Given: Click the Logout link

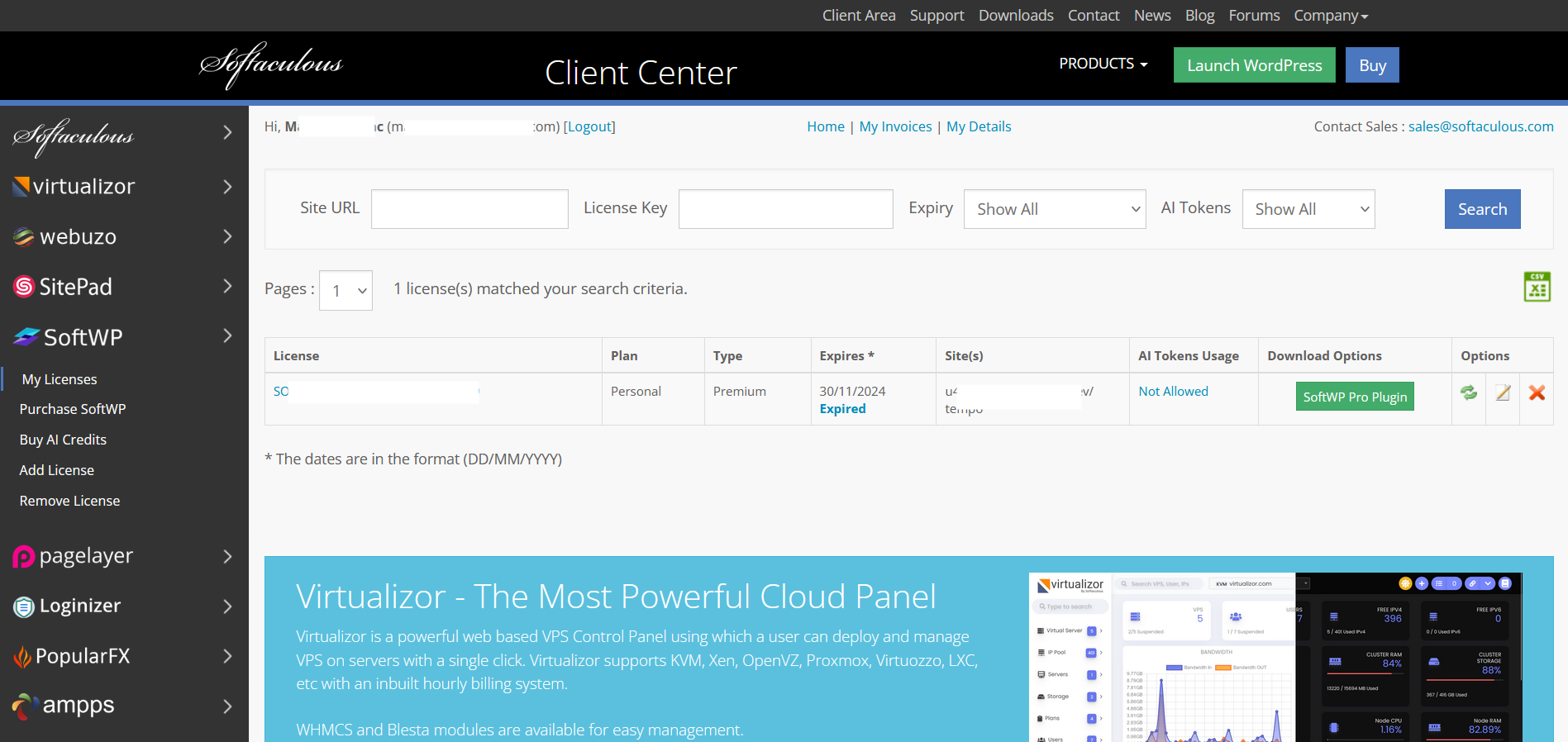Looking at the screenshot, I should 589,126.
